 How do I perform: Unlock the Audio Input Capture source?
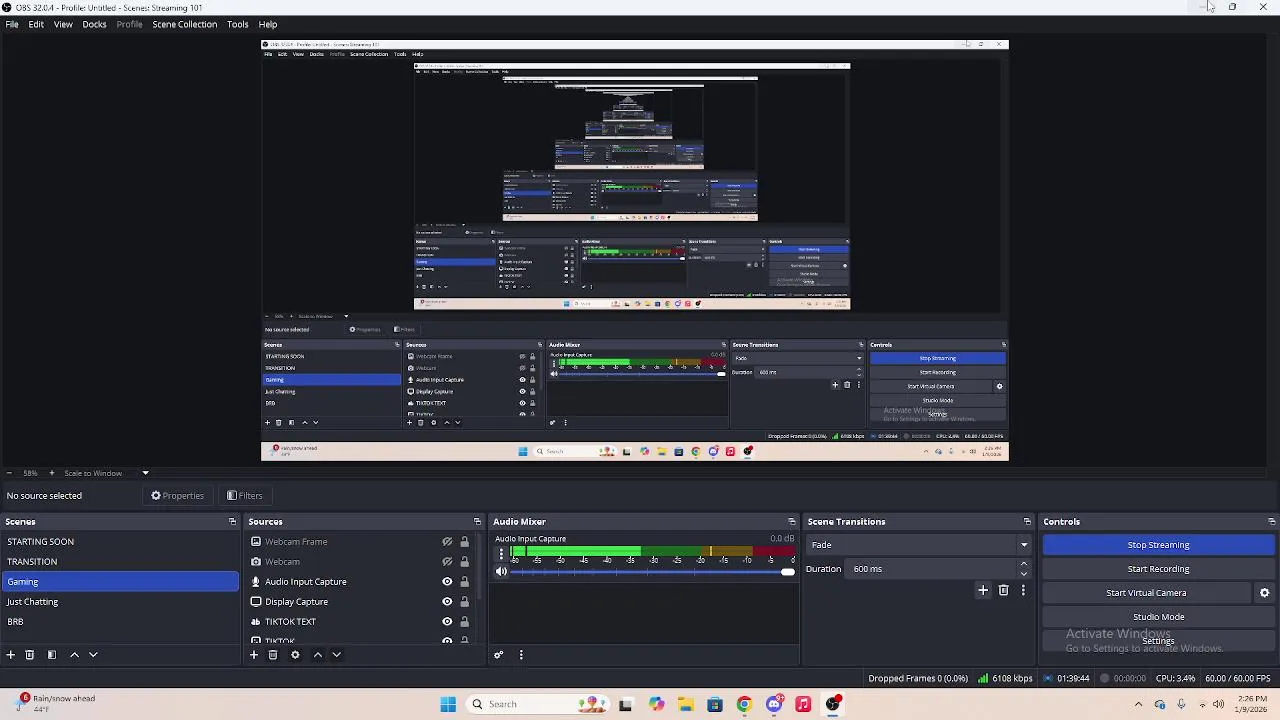pos(464,582)
